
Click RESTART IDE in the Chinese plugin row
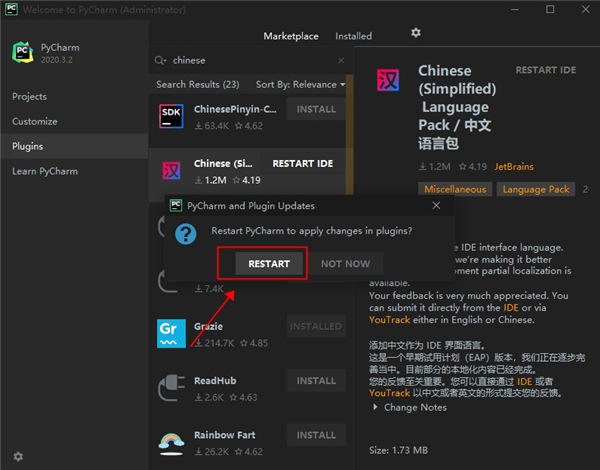point(303,163)
